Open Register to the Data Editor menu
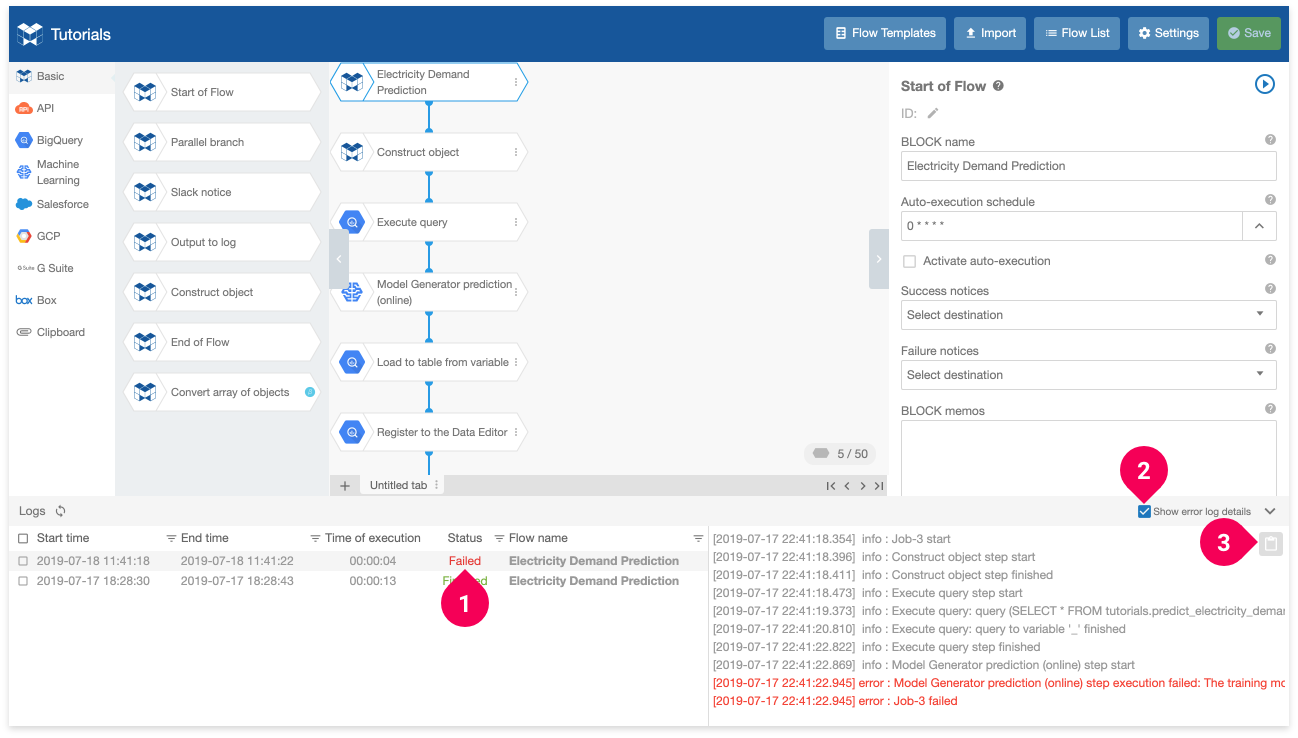Screen dimensions: 1298x738 [516, 432]
